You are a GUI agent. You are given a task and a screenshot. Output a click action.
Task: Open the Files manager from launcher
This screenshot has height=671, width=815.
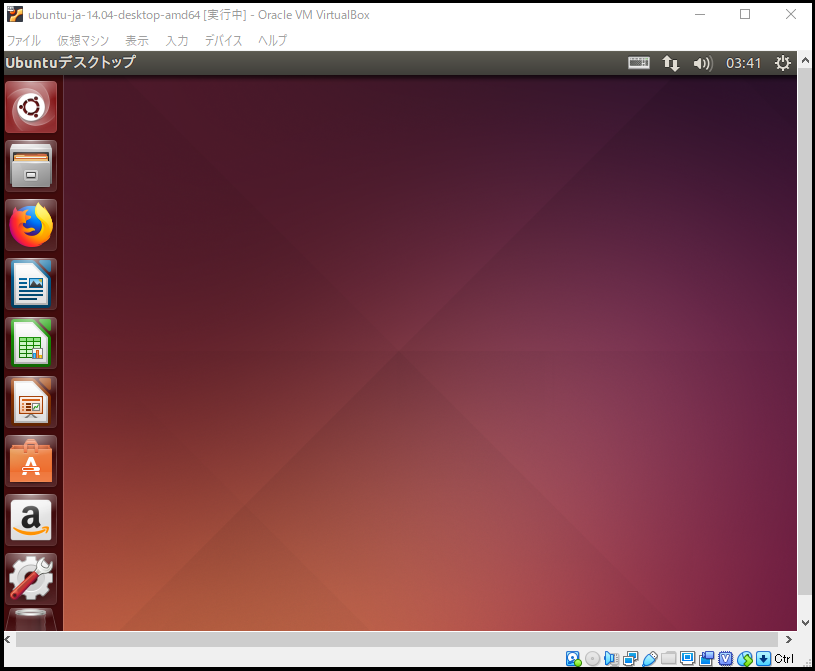tap(31, 166)
